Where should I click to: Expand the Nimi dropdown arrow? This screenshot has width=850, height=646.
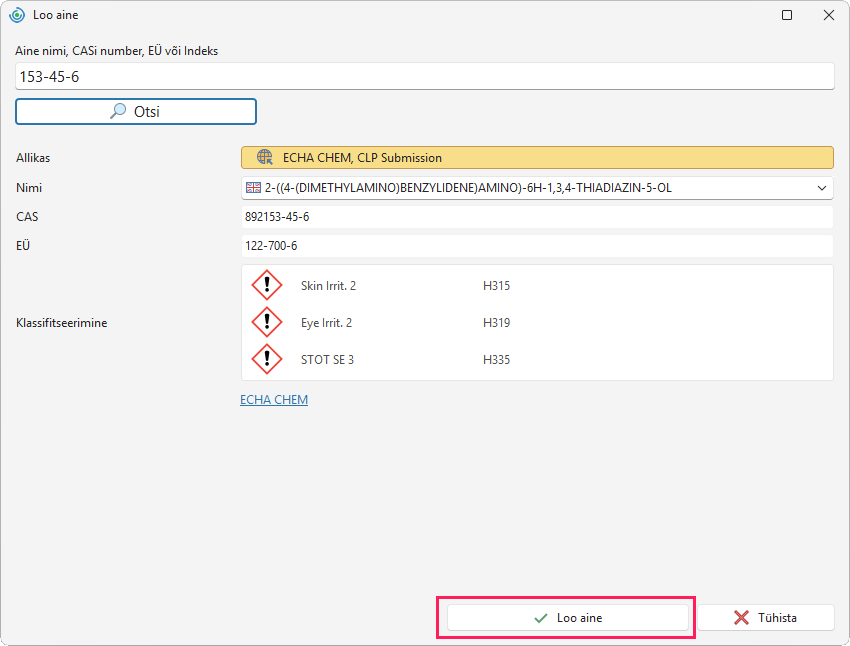click(822, 188)
